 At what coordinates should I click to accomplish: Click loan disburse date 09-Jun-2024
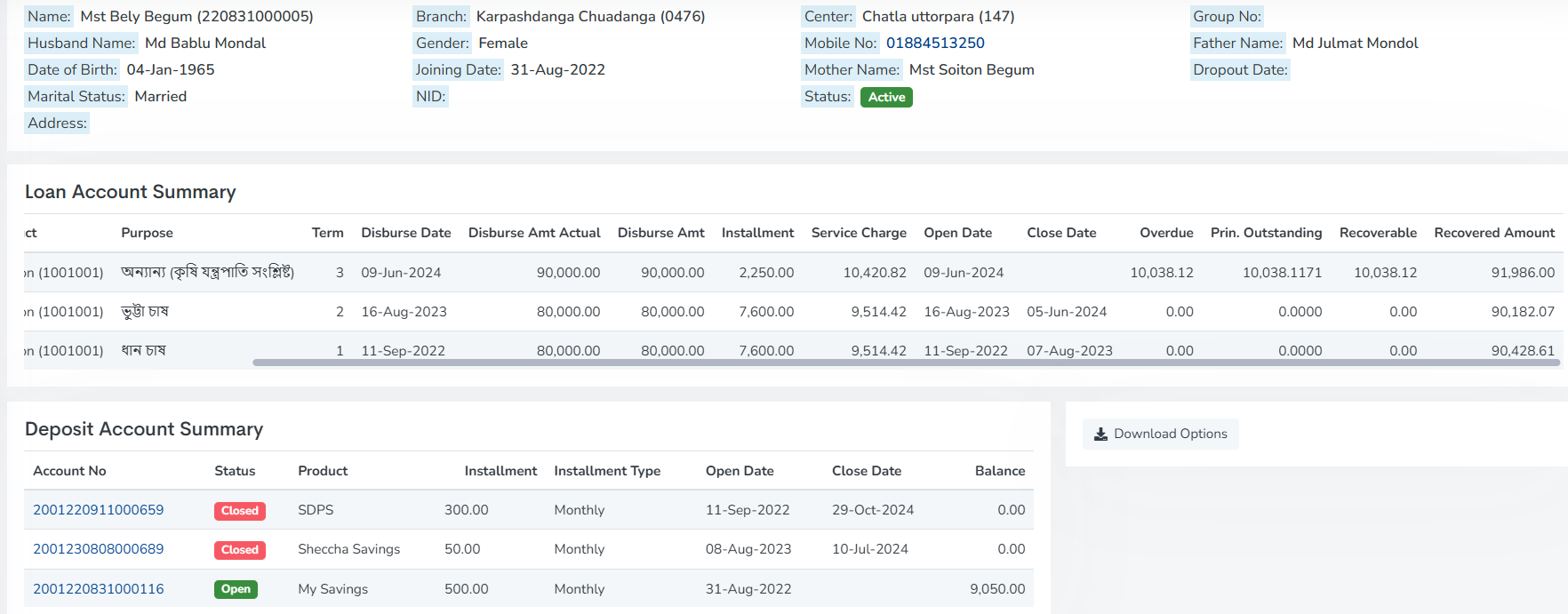(401, 273)
